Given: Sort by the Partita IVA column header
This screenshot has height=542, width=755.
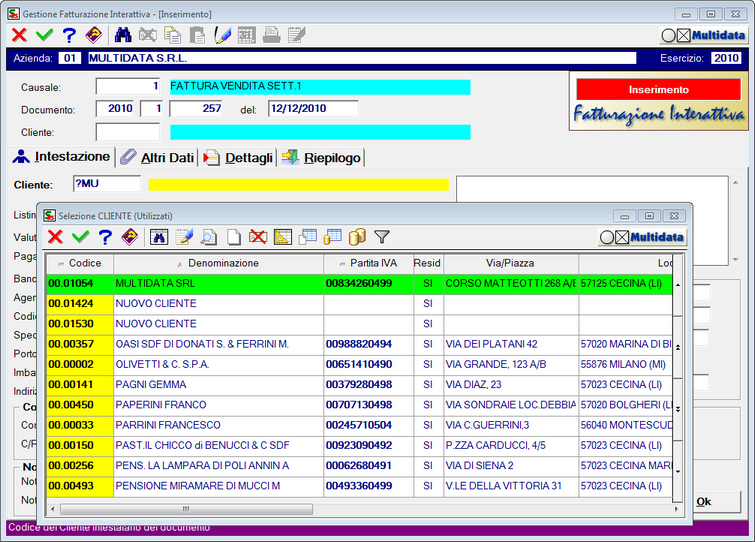Looking at the screenshot, I should [x=368, y=263].
